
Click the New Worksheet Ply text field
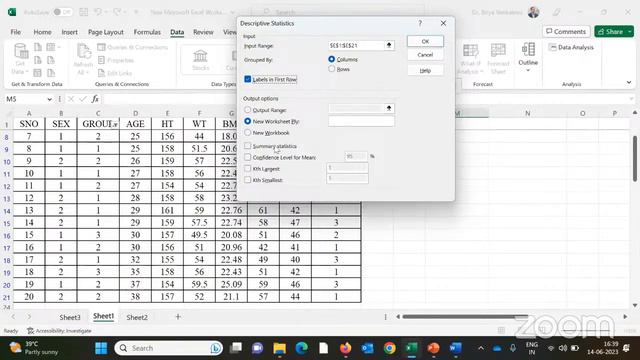pyautogui.click(x=361, y=121)
